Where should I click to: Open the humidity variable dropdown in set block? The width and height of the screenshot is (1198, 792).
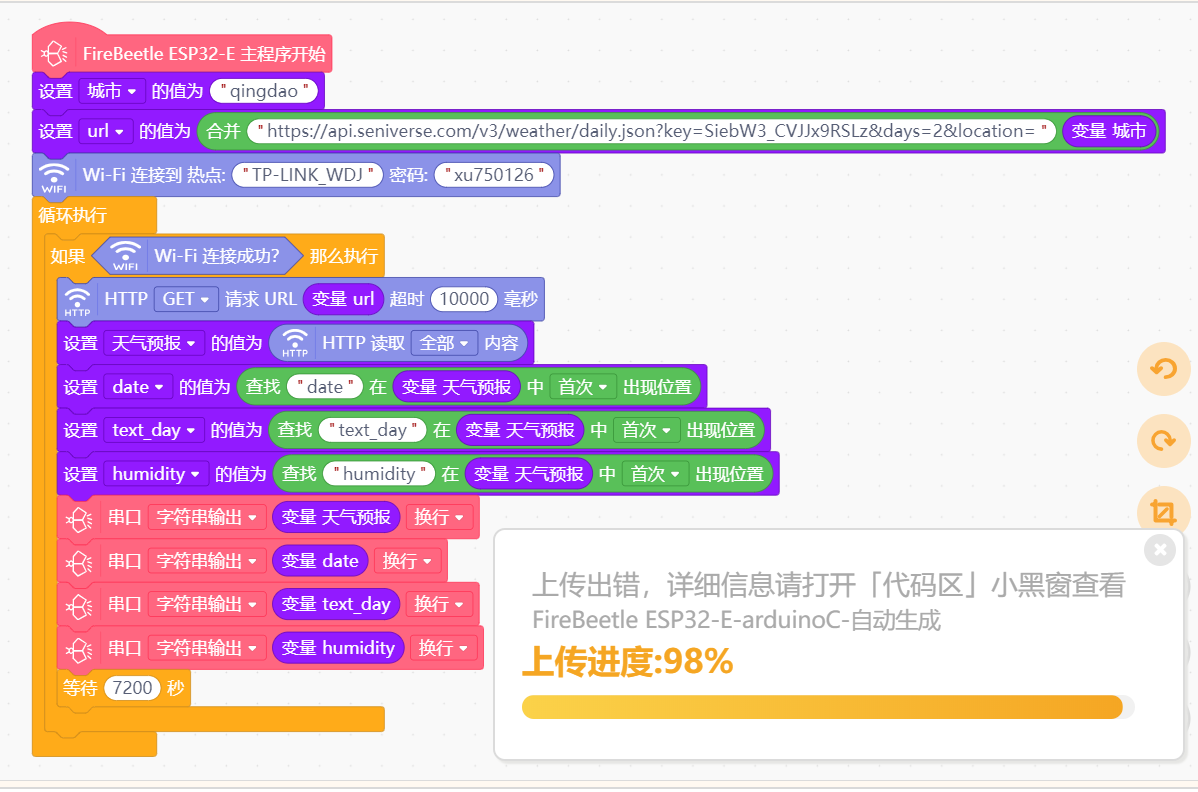tap(157, 474)
